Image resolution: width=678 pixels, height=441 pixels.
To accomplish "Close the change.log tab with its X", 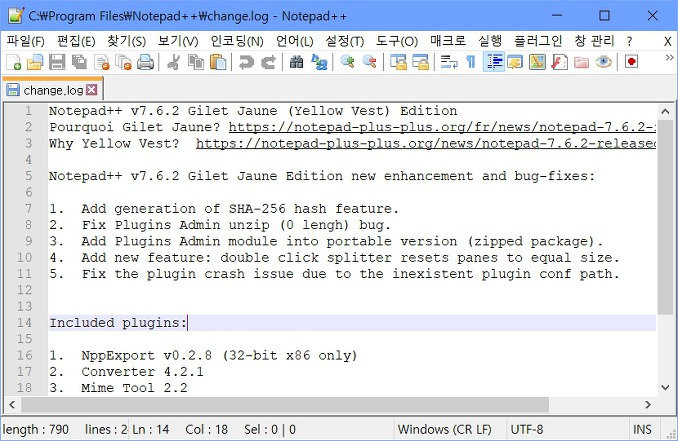I will coord(92,90).
